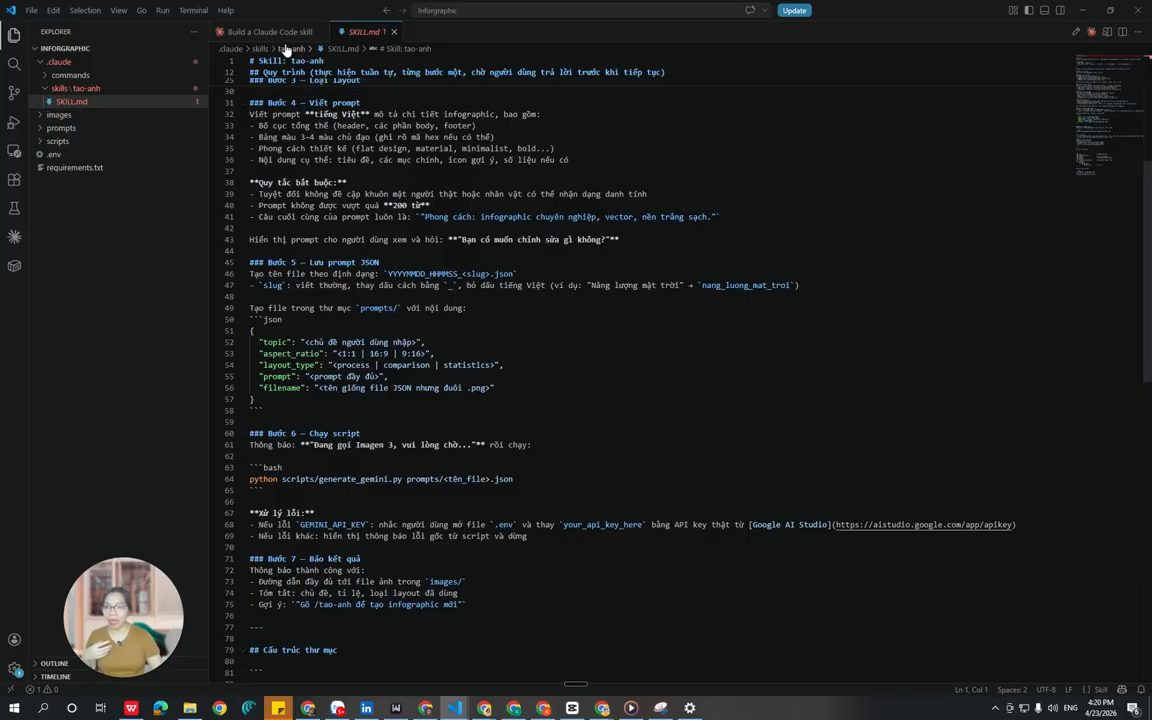Click the Spaces: 2 indentation setting

tap(1012, 689)
